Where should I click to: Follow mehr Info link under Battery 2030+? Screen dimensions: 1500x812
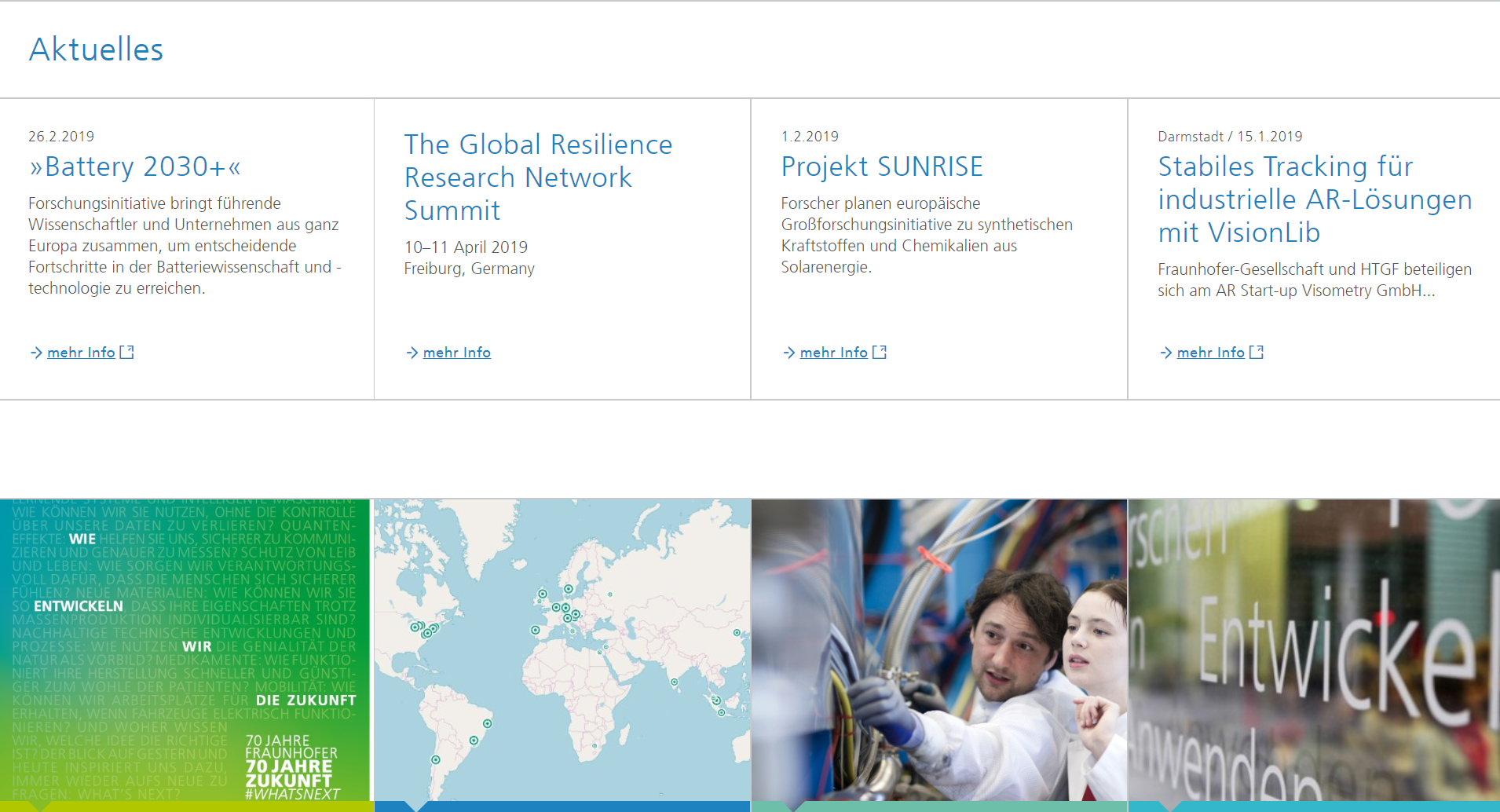pyautogui.click(x=81, y=353)
